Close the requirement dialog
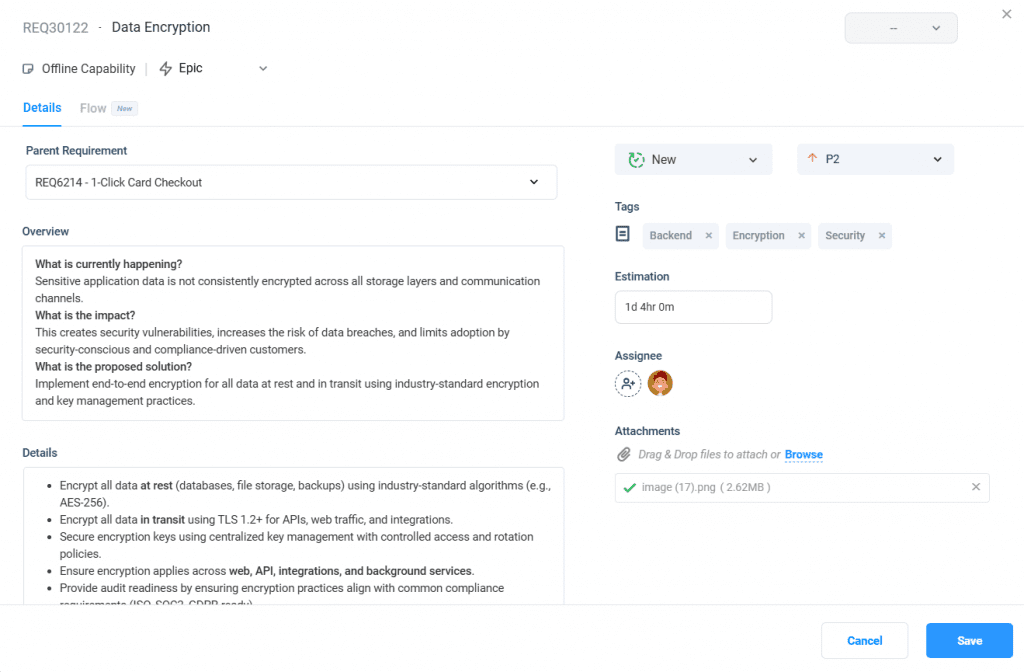Viewport: 1024px width, 672px height. (1006, 13)
